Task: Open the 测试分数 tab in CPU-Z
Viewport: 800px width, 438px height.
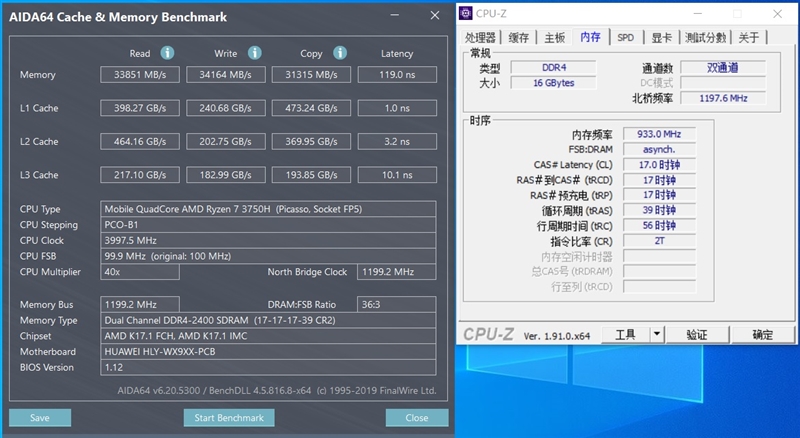Action: pos(705,37)
